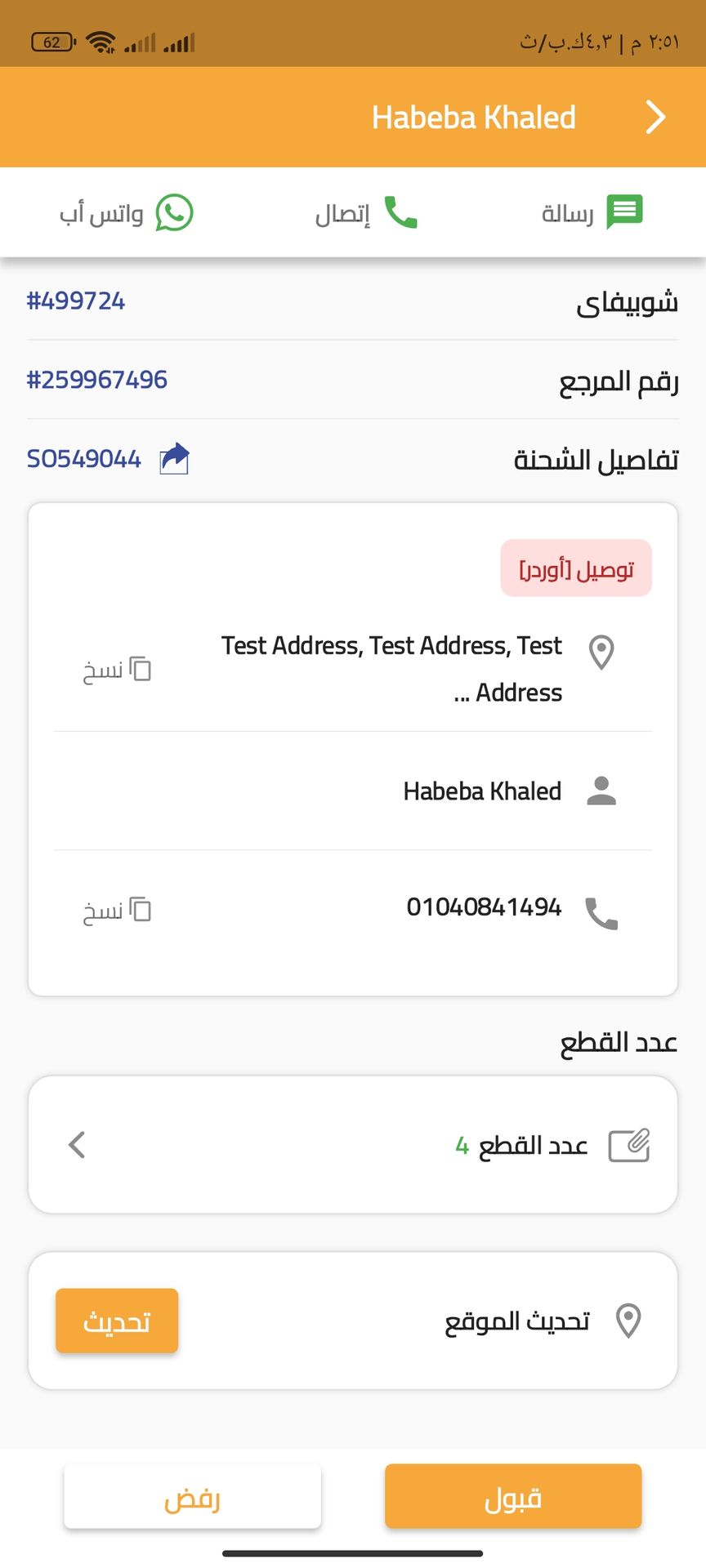Viewport: 706px width, 1568px height.
Task: Tap the green message icon
Action: (x=625, y=212)
